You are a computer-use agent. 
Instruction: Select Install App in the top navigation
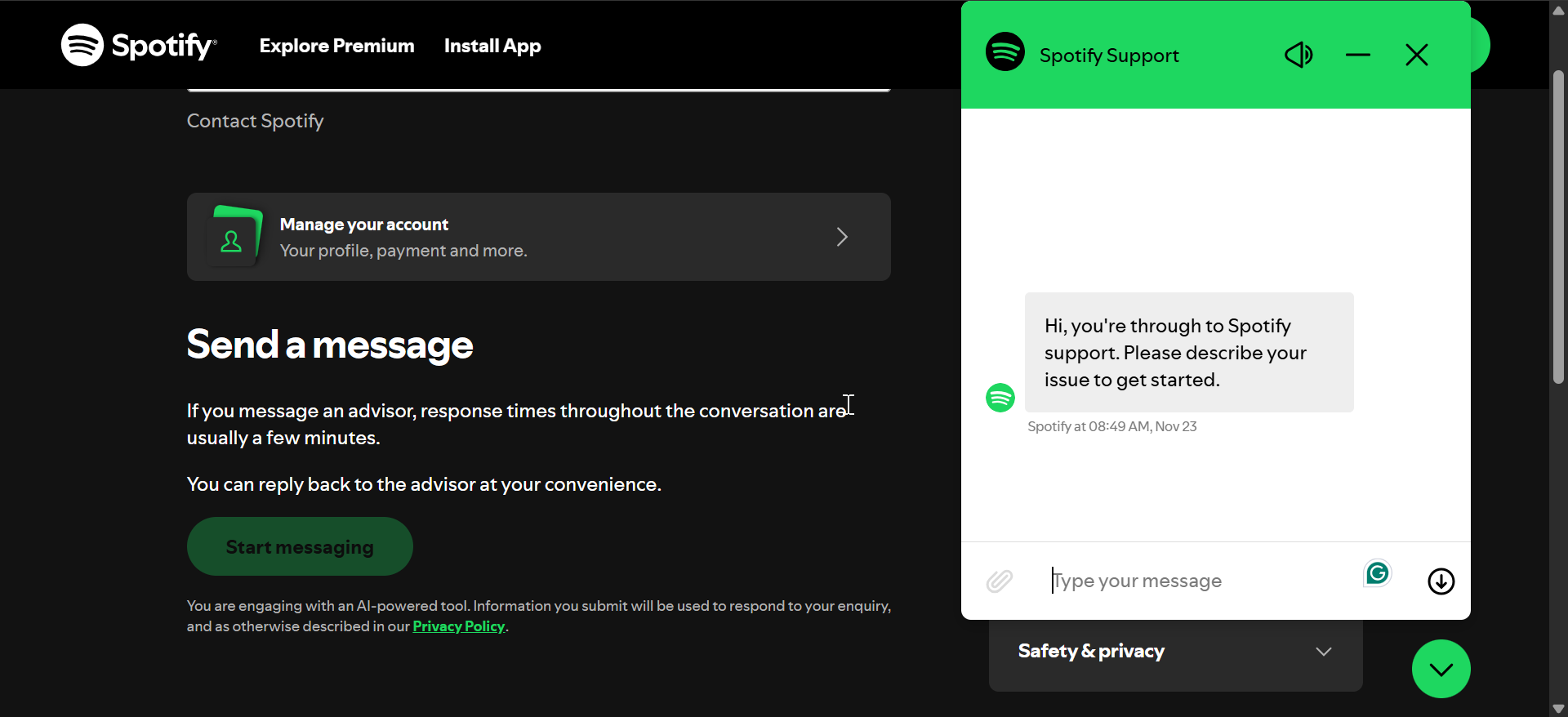[492, 46]
